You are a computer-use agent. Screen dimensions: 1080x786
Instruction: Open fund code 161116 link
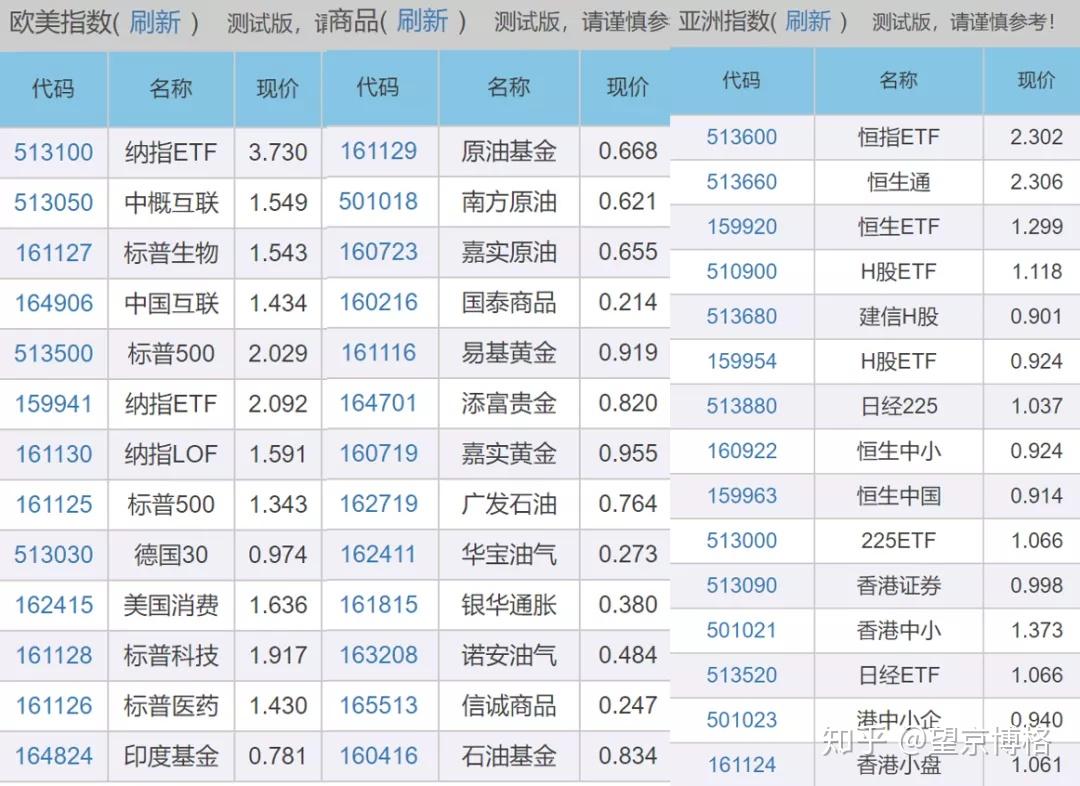379,353
